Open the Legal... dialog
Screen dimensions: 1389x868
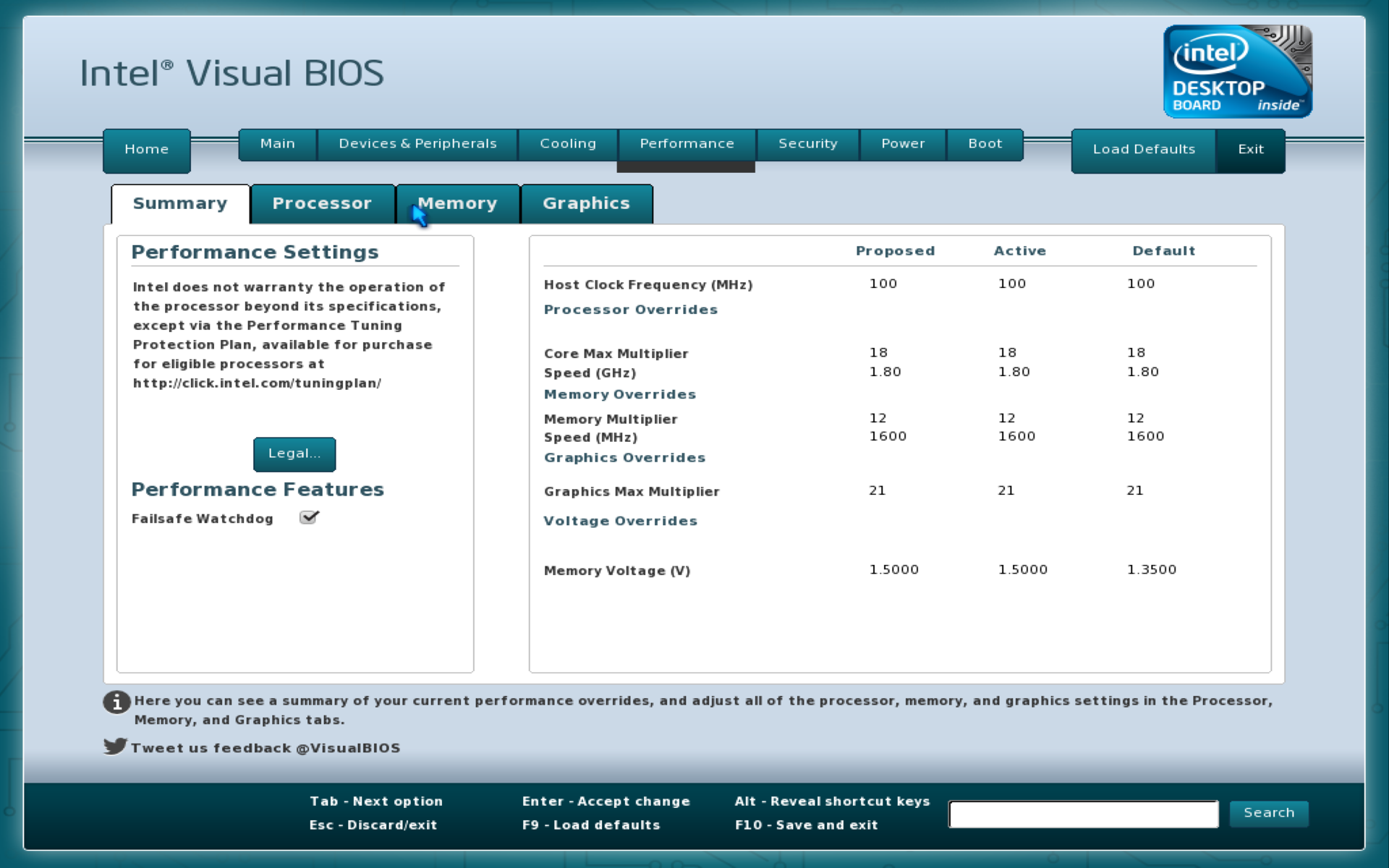point(294,454)
